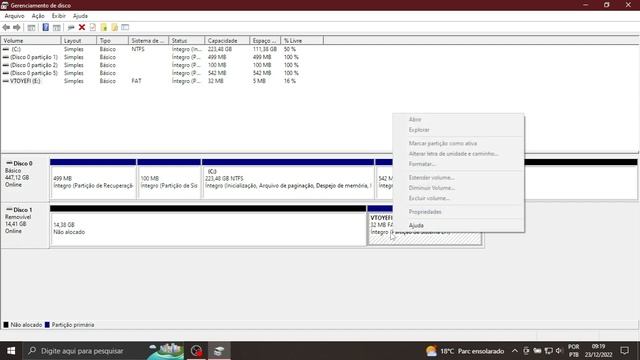Click the POR PTB language indicator
Image resolution: width=640 pixels, height=360 pixels.
point(573,351)
